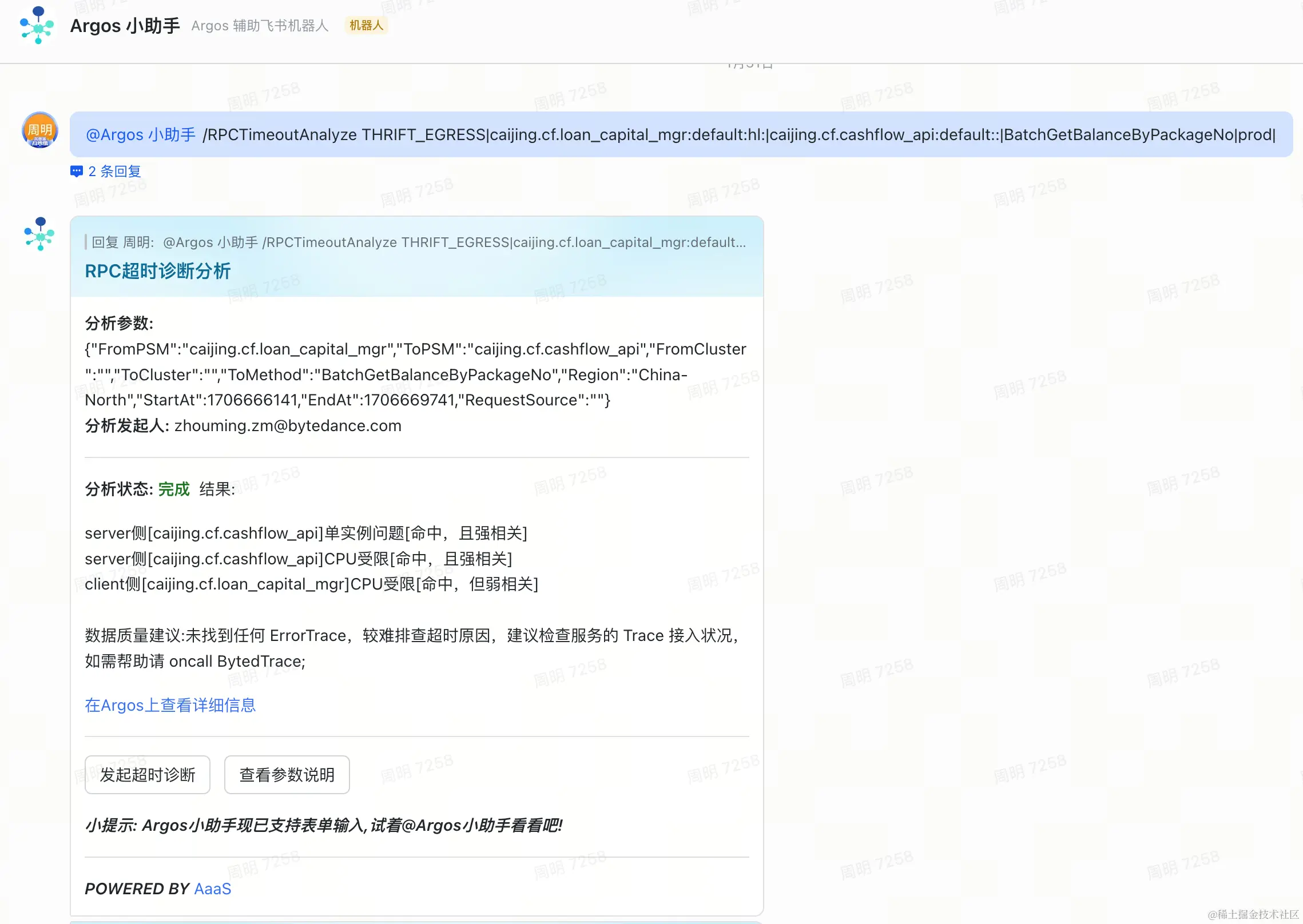Click the RPC超时诊断分析 card title
Viewport: 1303px width, 924px height.
click(158, 271)
